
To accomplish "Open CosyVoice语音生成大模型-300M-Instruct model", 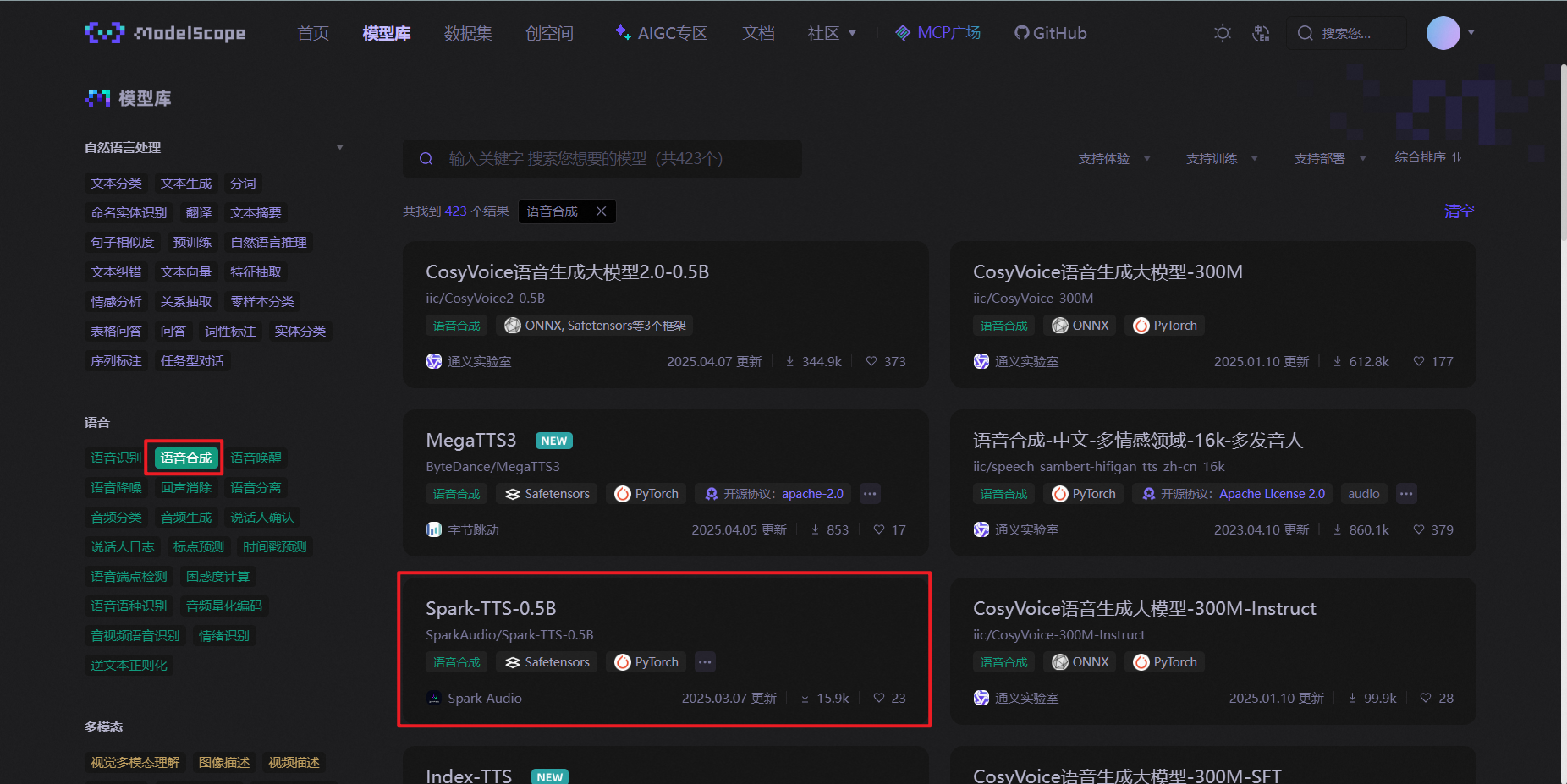I will coord(1144,608).
